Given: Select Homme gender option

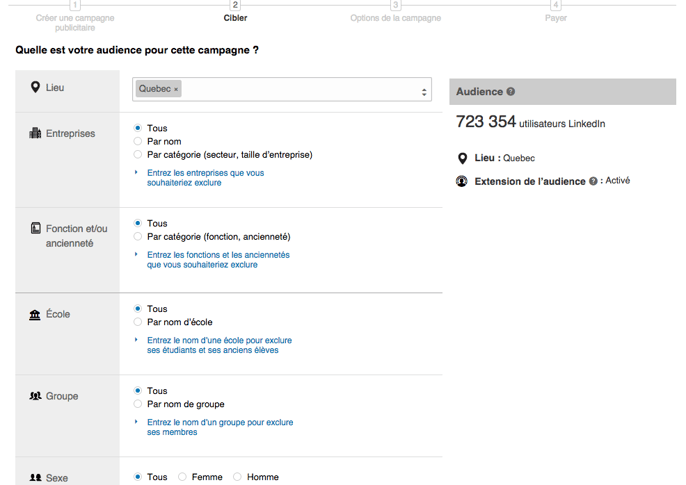Looking at the screenshot, I should pyautogui.click(x=237, y=477).
